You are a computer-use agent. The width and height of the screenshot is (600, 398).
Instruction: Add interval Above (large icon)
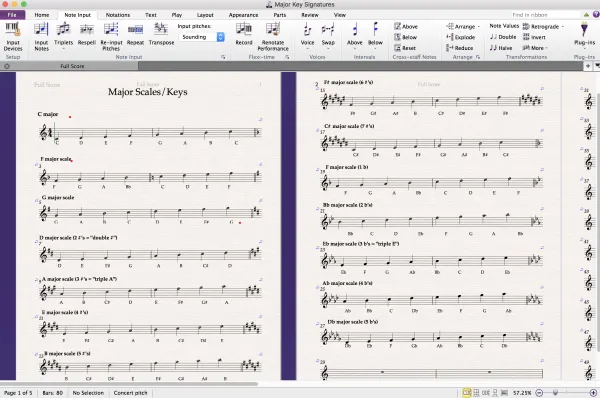[x=354, y=35]
